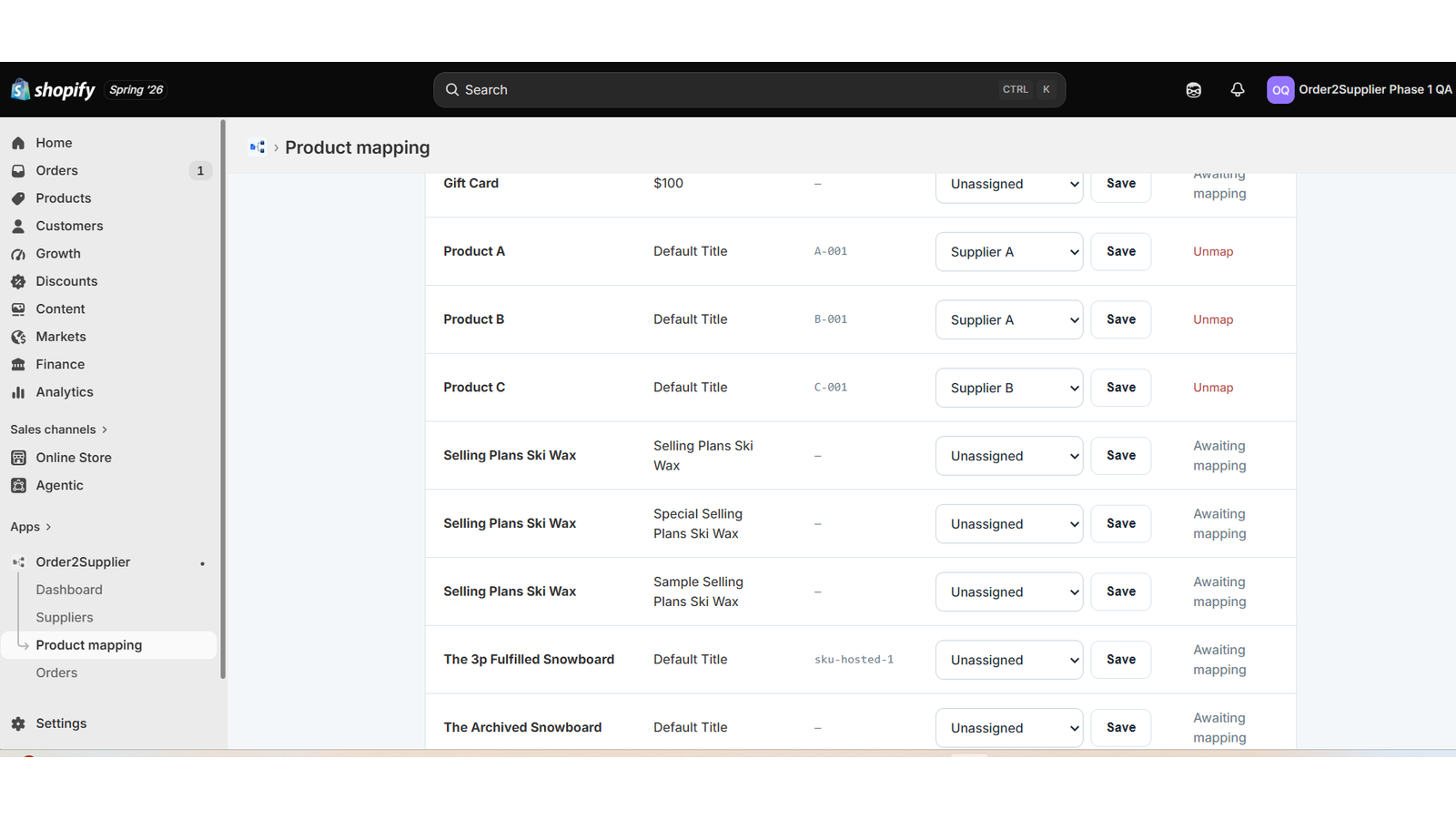Click the Order2Supplier pin dot

coord(202,563)
